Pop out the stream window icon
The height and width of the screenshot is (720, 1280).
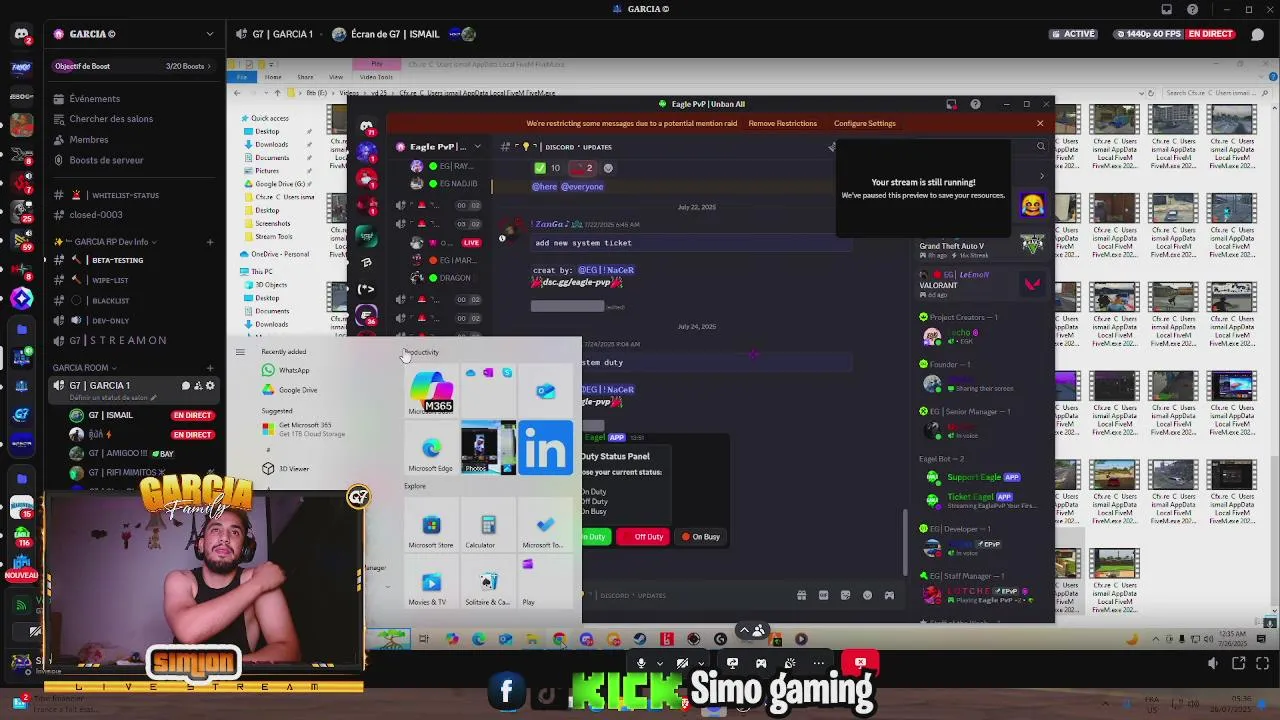coord(1239,663)
